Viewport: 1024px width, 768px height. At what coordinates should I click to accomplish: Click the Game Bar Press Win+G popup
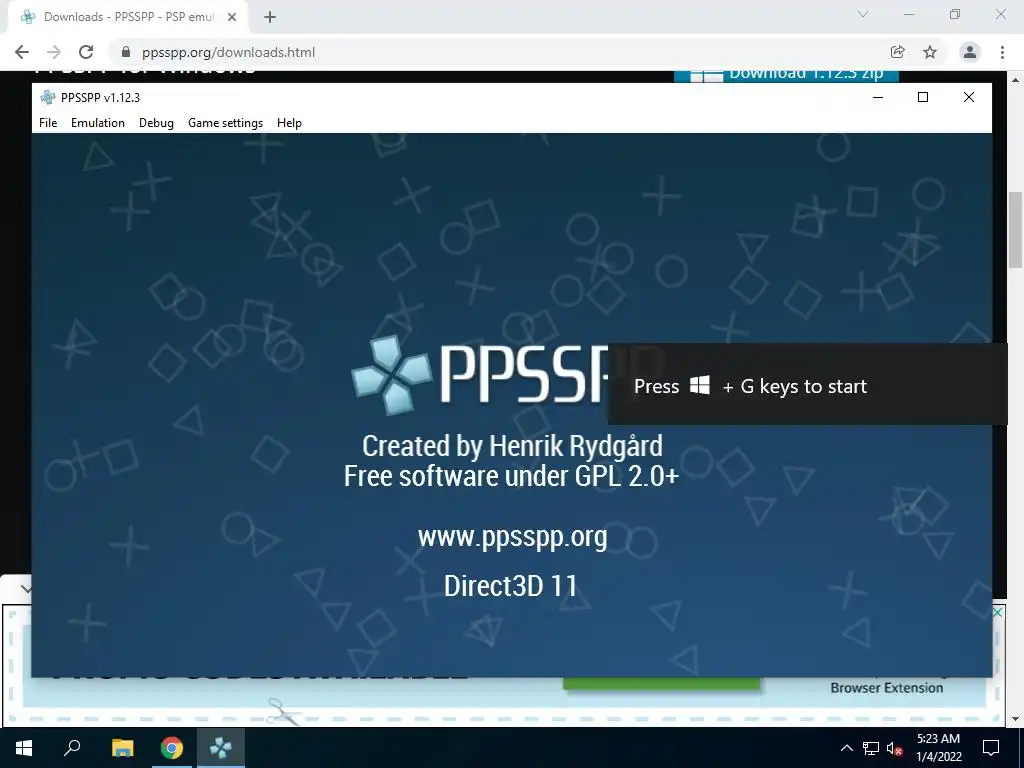pyautogui.click(x=808, y=385)
